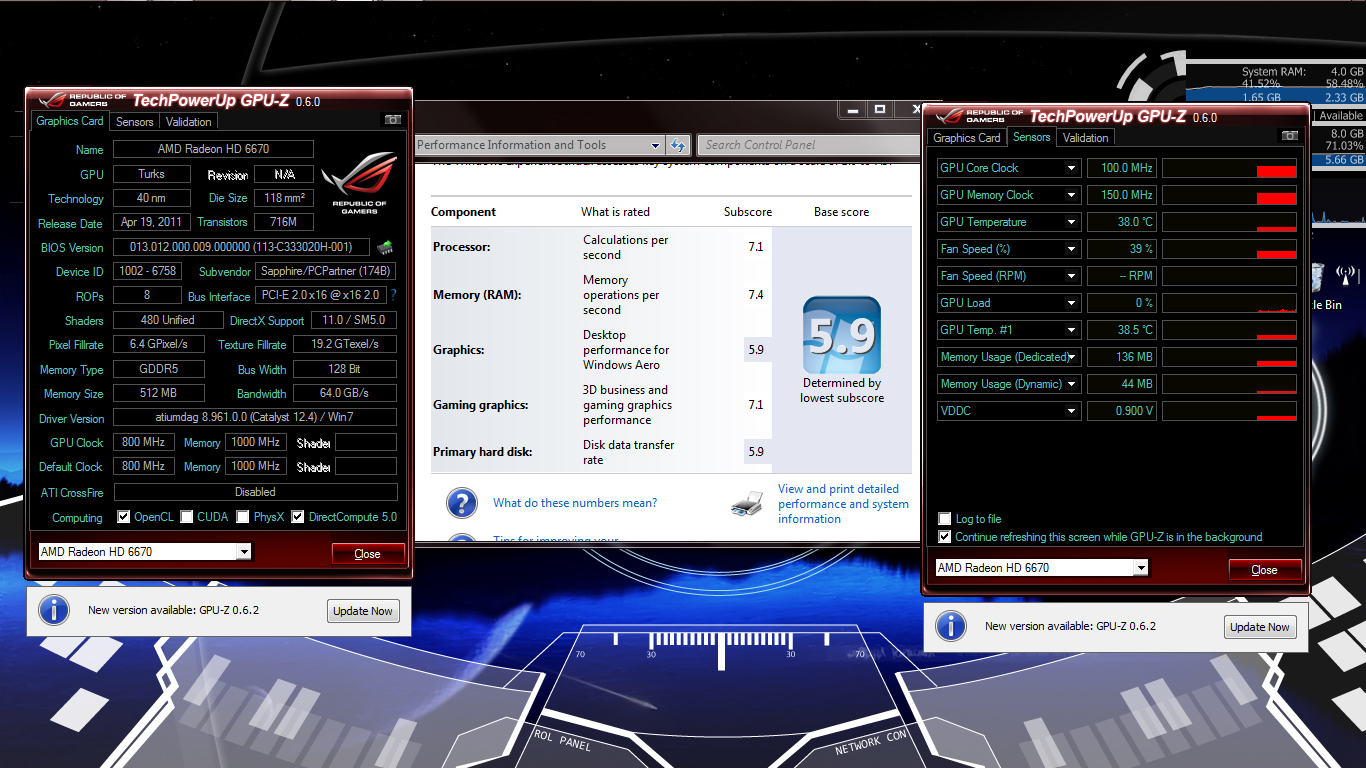Open the Fan Speed (RPM) sensor dropdown
The image size is (1366, 768).
pos(1071,276)
